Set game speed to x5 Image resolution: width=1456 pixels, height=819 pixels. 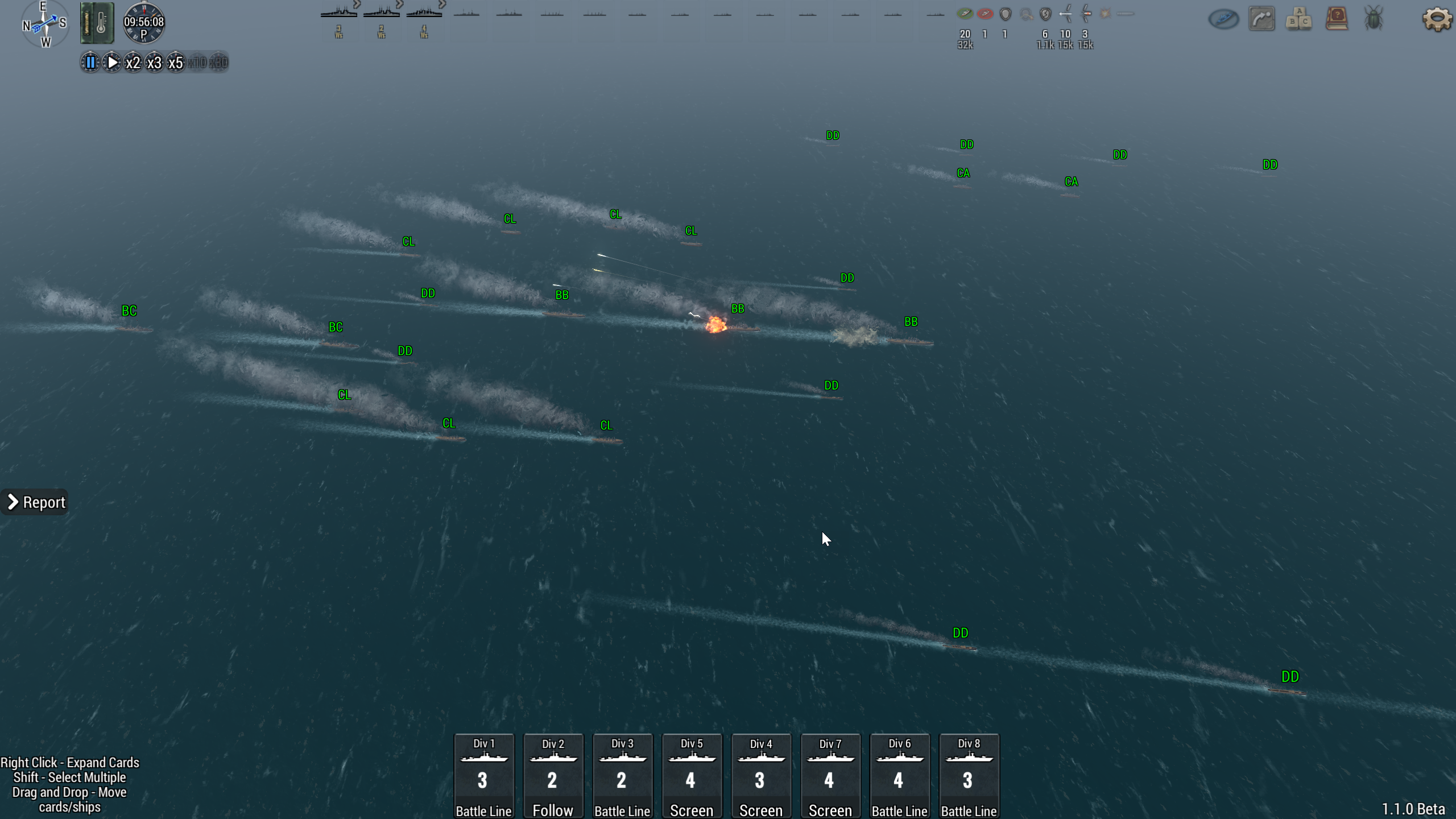tap(176, 62)
